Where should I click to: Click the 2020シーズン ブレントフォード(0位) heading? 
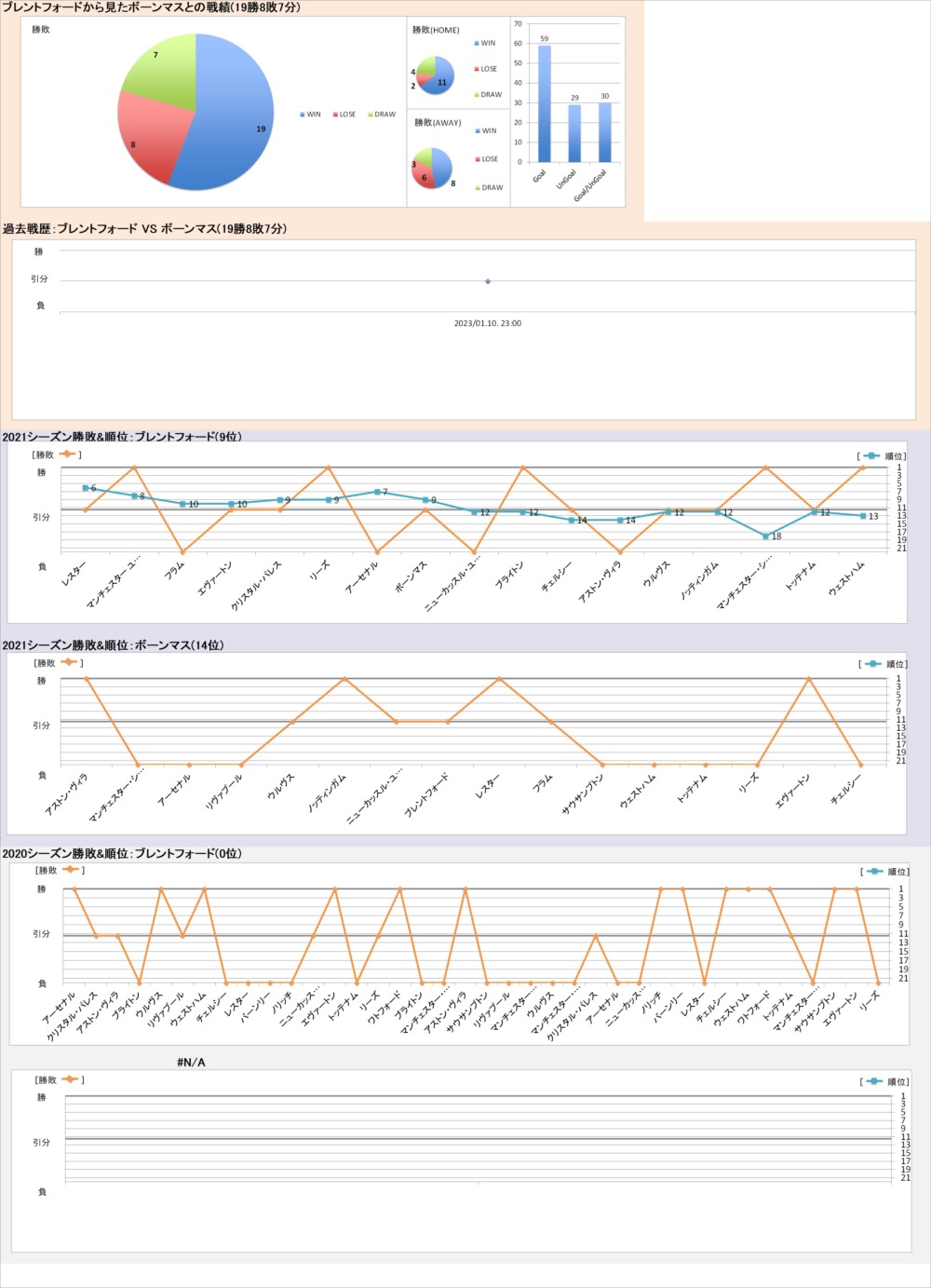pos(122,853)
